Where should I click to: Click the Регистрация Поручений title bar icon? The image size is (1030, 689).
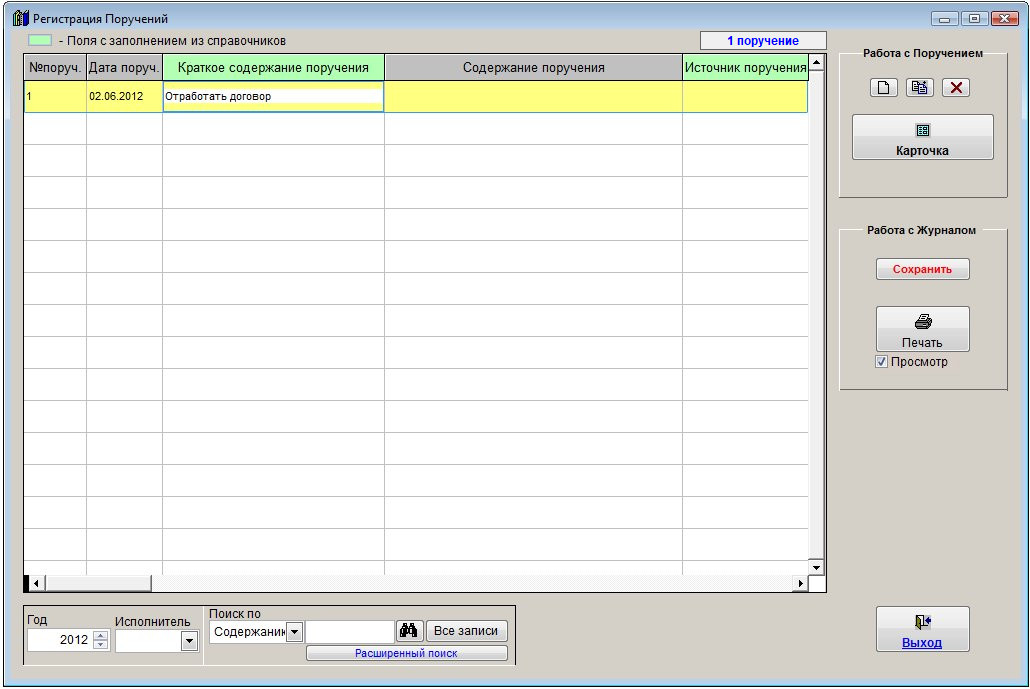click(21, 18)
